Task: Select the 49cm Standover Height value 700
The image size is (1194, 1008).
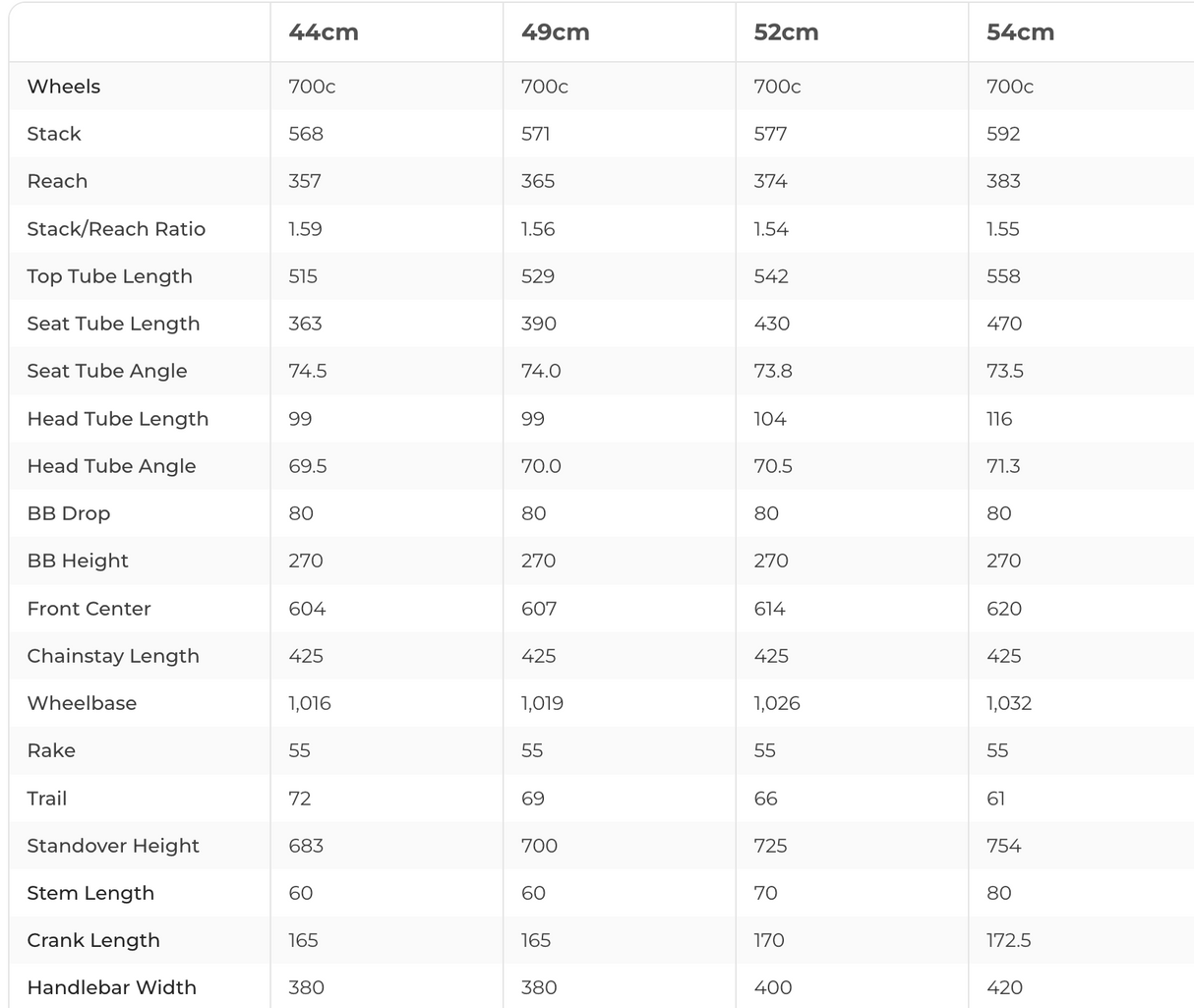Action: (x=539, y=846)
